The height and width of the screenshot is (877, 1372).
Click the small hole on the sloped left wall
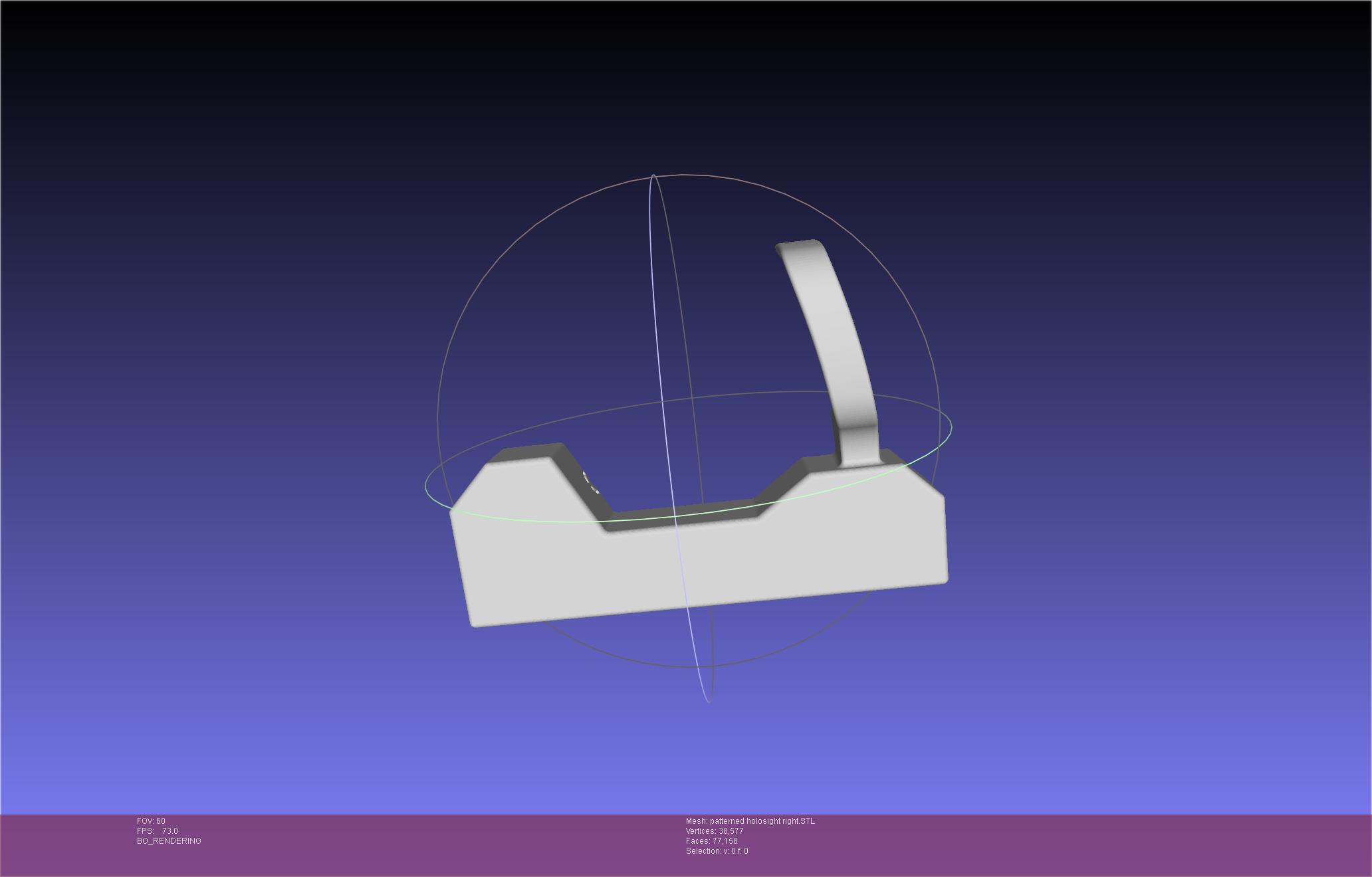click(x=590, y=482)
